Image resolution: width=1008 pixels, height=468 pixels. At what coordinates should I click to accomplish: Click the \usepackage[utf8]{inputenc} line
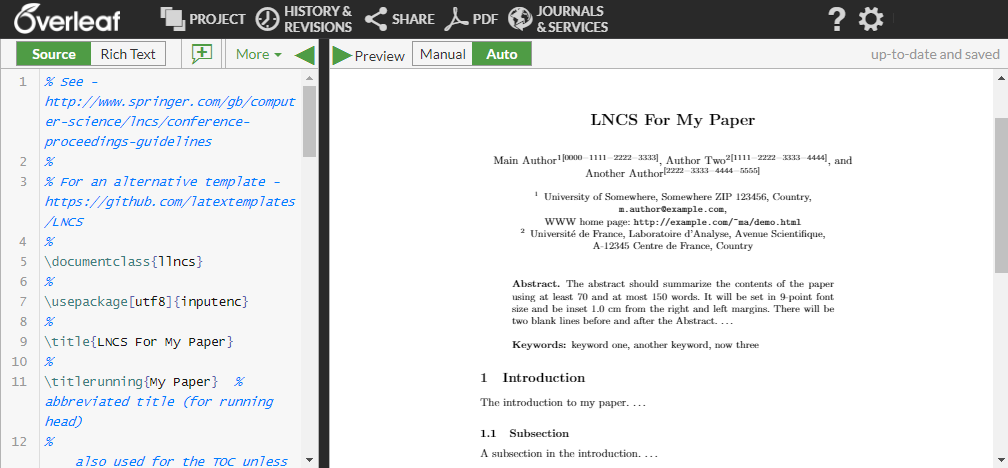pos(146,302)
